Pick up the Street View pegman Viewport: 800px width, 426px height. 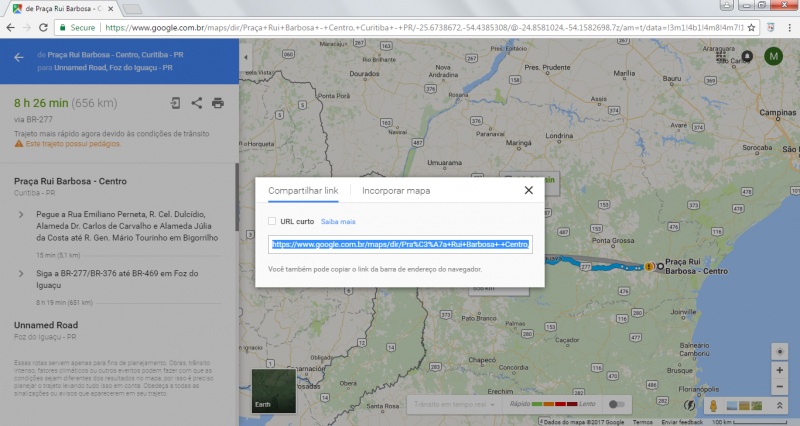(713, 406)
